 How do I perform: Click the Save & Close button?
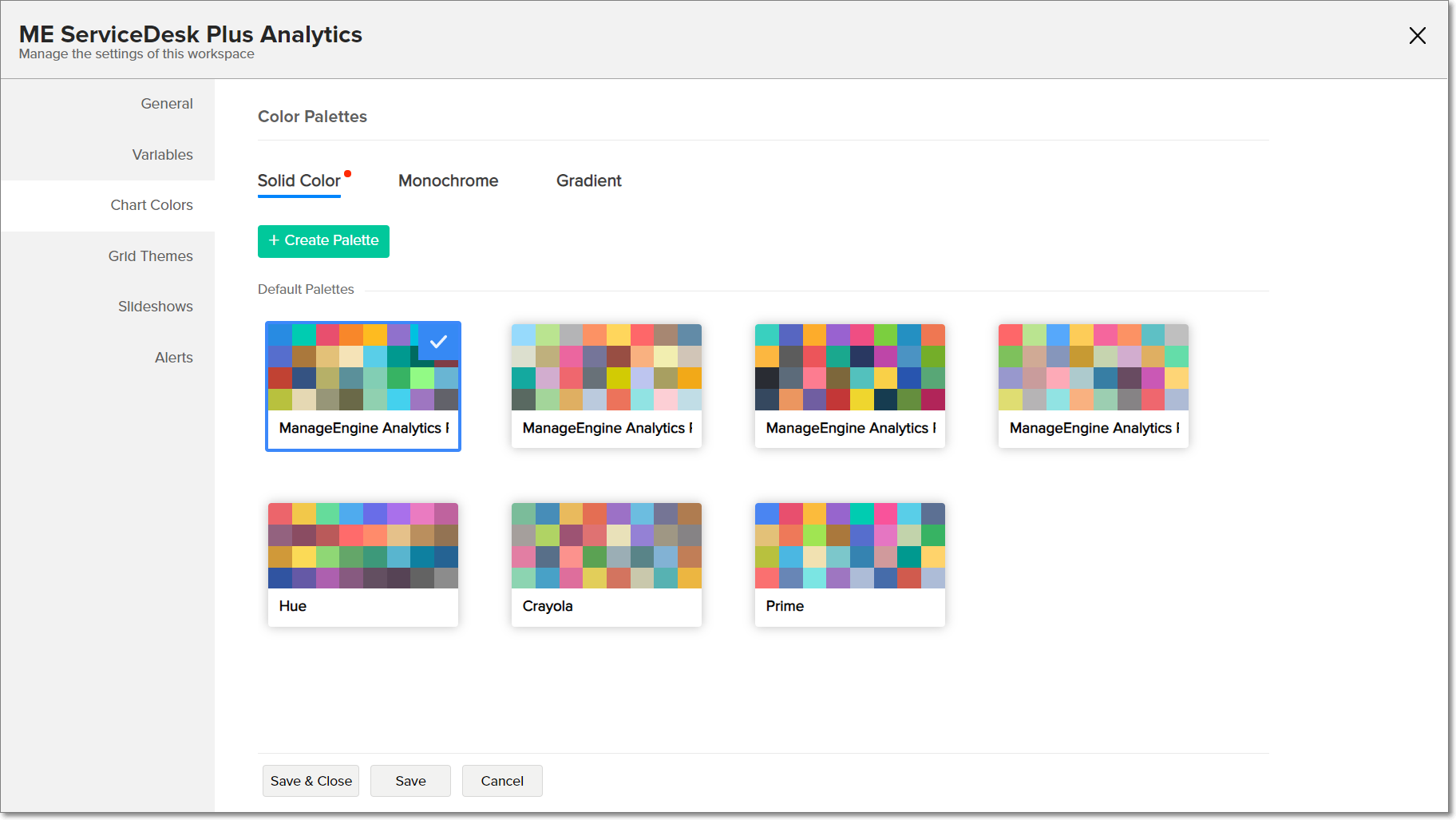pos(311,781)
